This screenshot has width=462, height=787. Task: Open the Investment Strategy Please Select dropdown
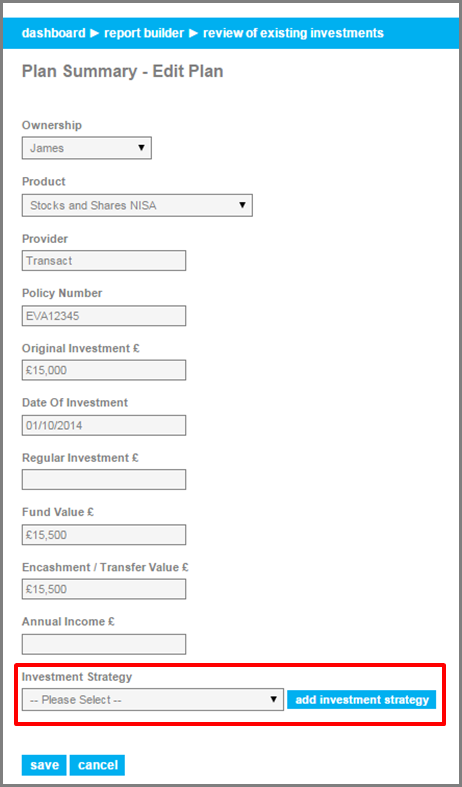click(x=153, y=700)
